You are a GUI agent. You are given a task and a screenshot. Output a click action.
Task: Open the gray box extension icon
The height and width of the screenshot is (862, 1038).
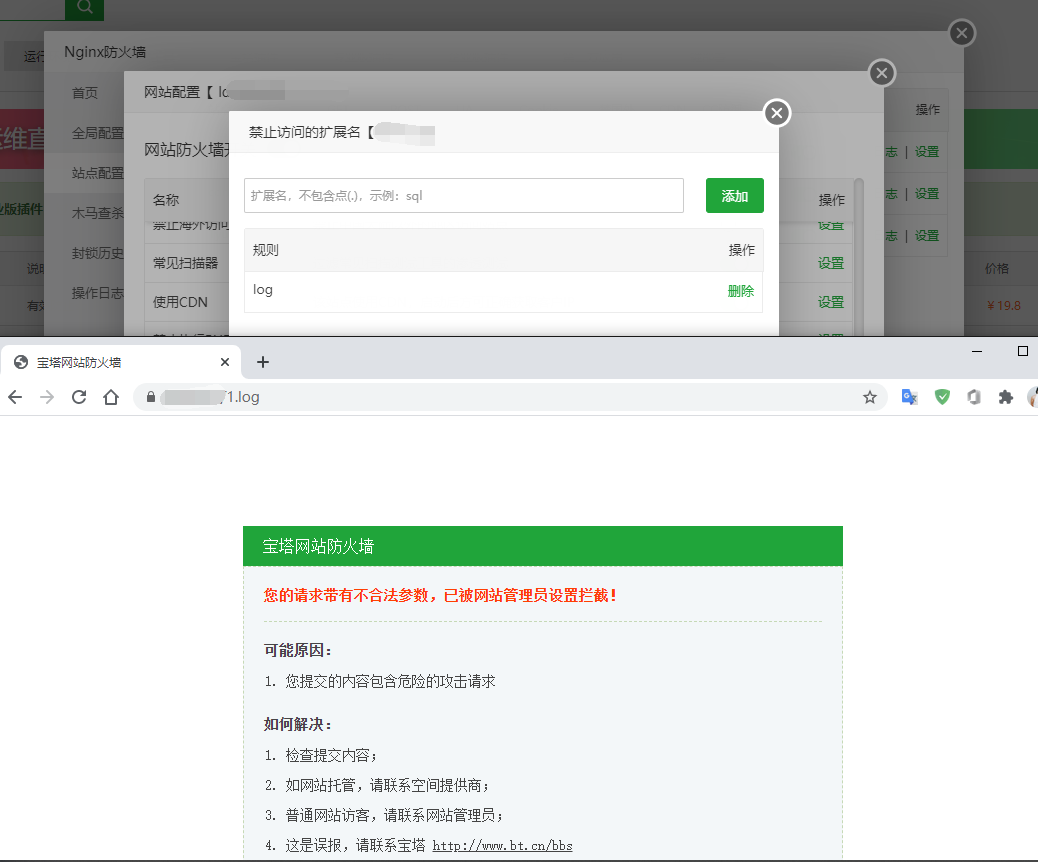coord(974,397)
